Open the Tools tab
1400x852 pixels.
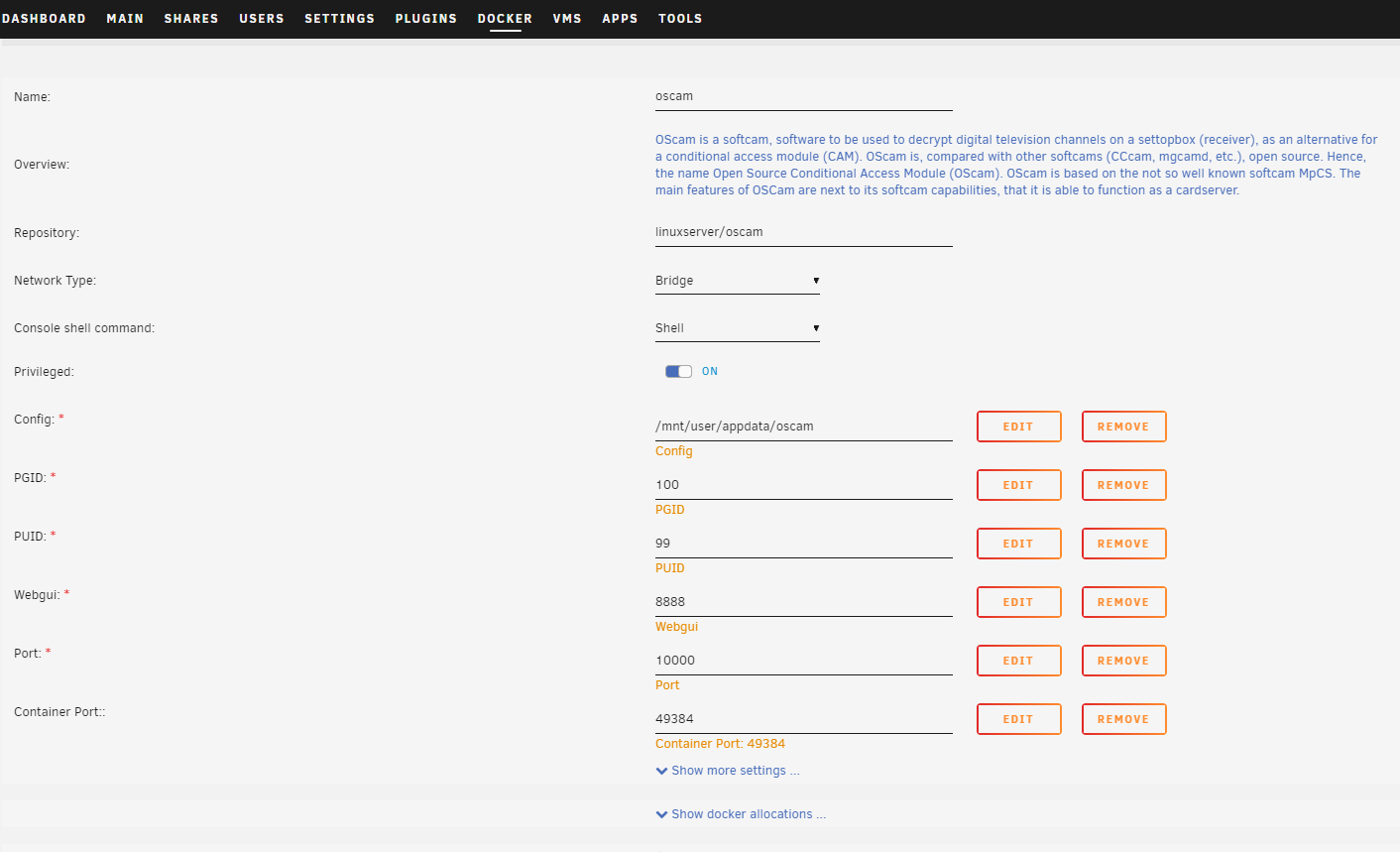pos(680,19)
